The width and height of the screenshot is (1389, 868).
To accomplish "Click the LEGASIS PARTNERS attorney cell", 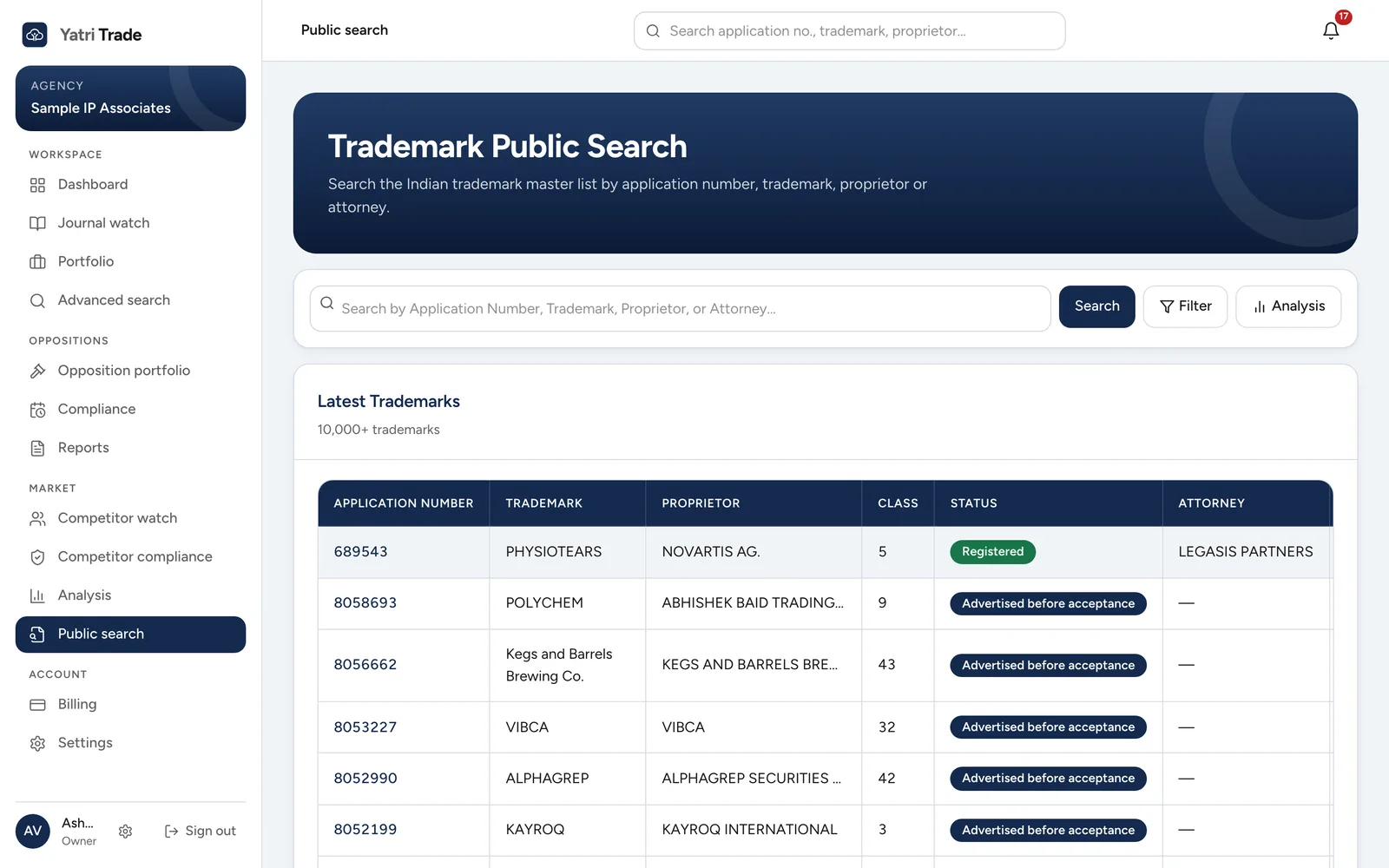I will (1246, 552).
